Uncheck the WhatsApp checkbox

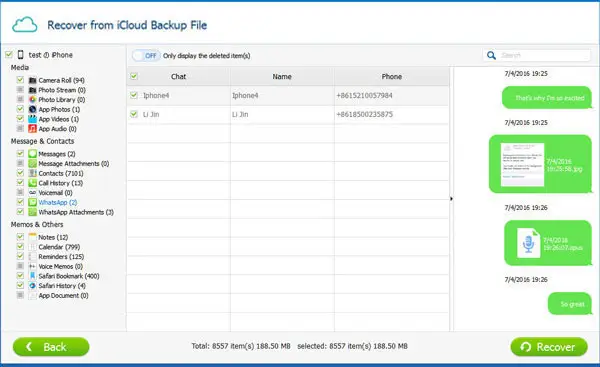20,202
